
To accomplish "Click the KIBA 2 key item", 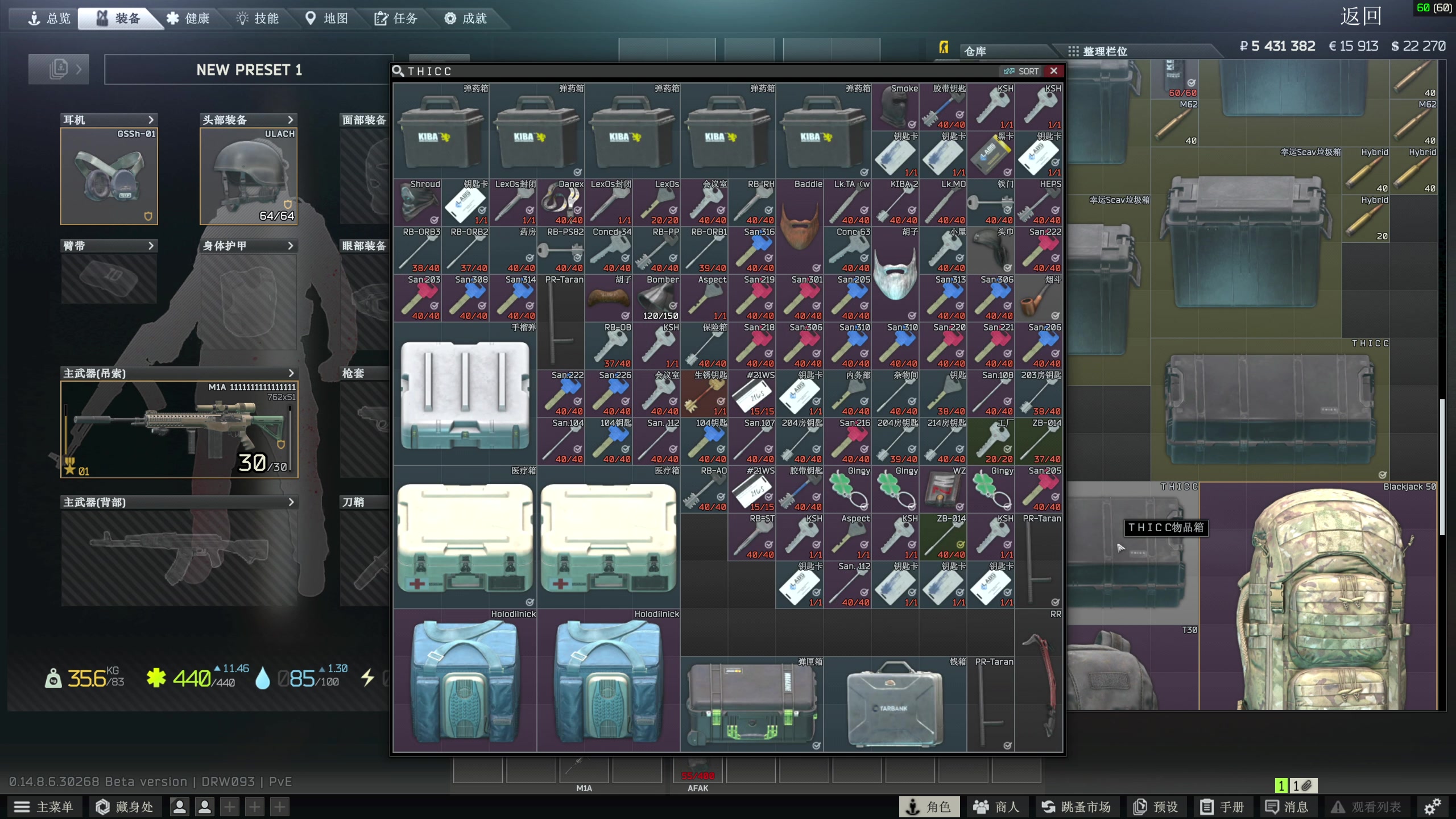I will (x=895, y=202).
